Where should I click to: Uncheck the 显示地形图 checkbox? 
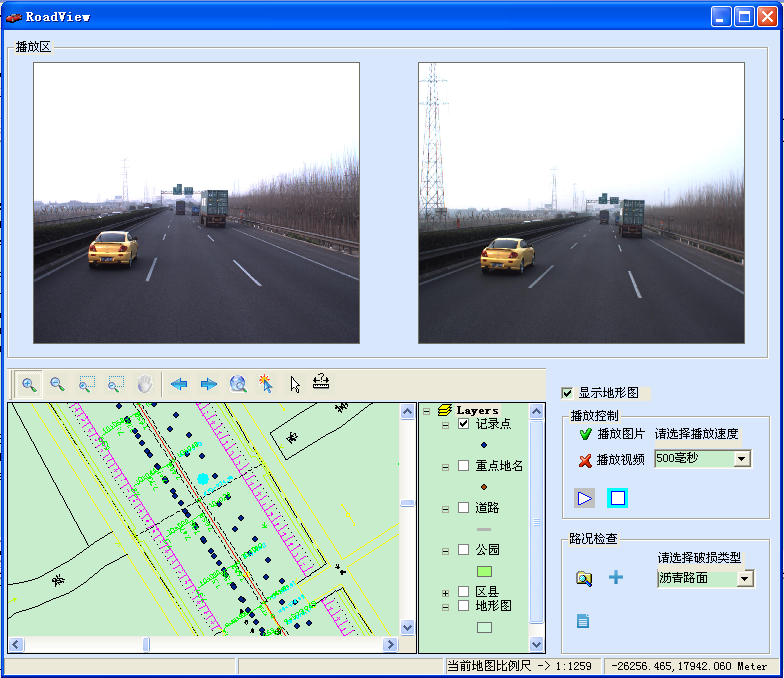tap(568, 393)
